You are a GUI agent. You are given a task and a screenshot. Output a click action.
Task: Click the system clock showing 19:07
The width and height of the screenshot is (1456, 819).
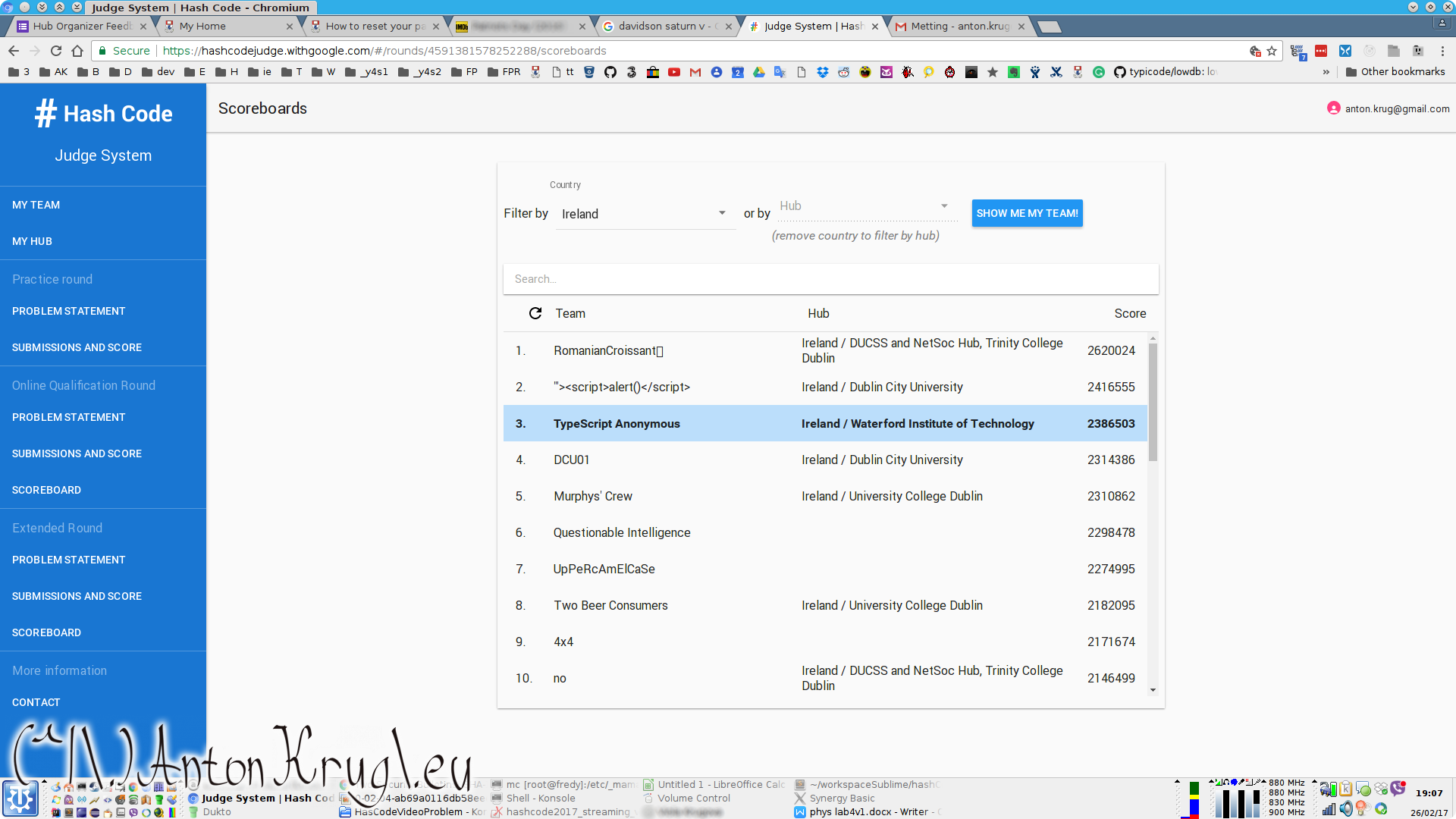(1429, 793)
